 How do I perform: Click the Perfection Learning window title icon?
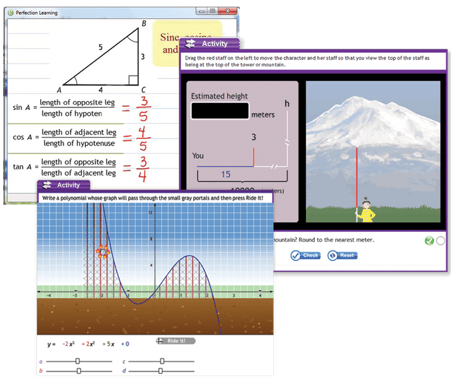(x=10, y=13)
